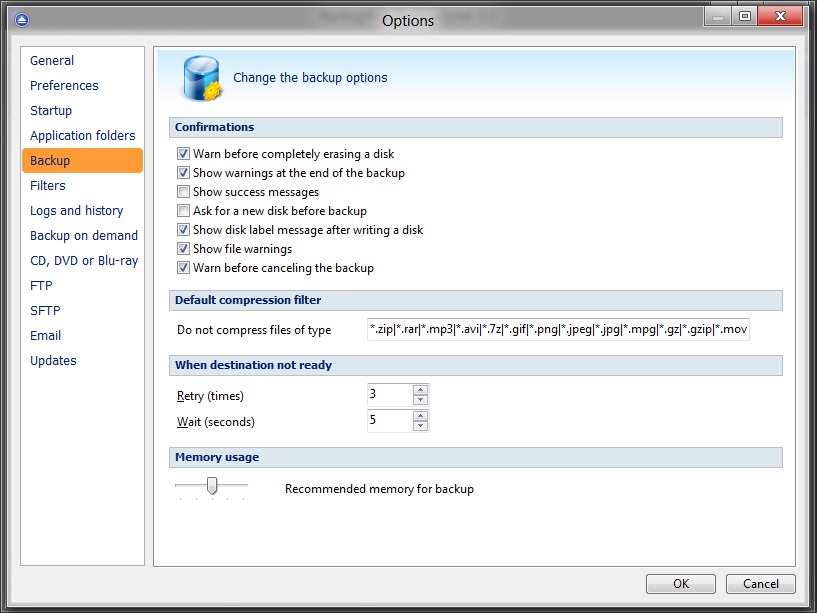Enable Show success messages checkbox
This screenshot has width=817, height=613.
click(x=183, y=192)
